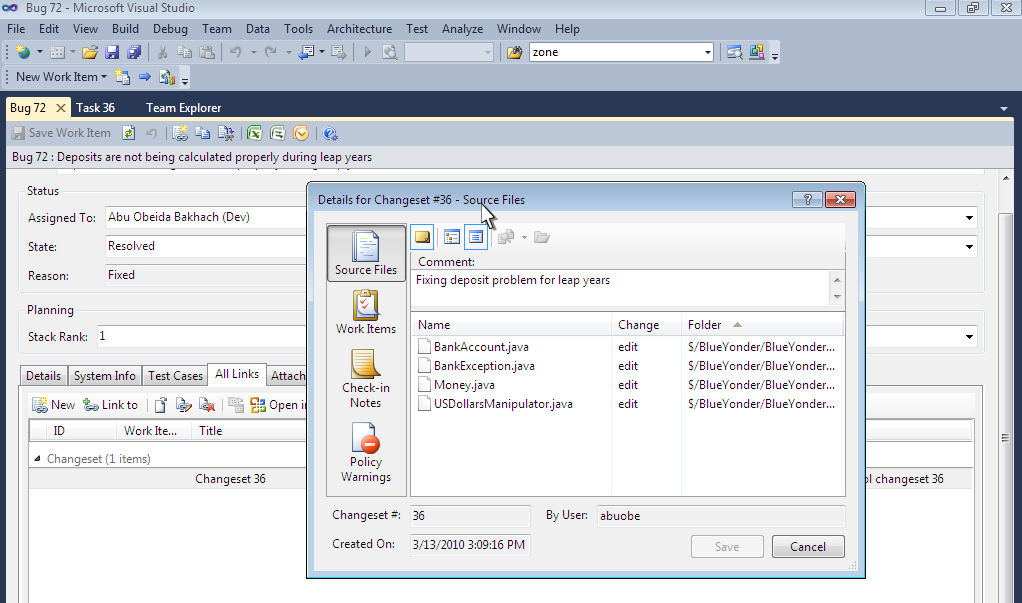The width and height of the screenshot is (1022, 603).
Task: Switch to flat list view in changeset dialog
Action: [x=476, y=237]
